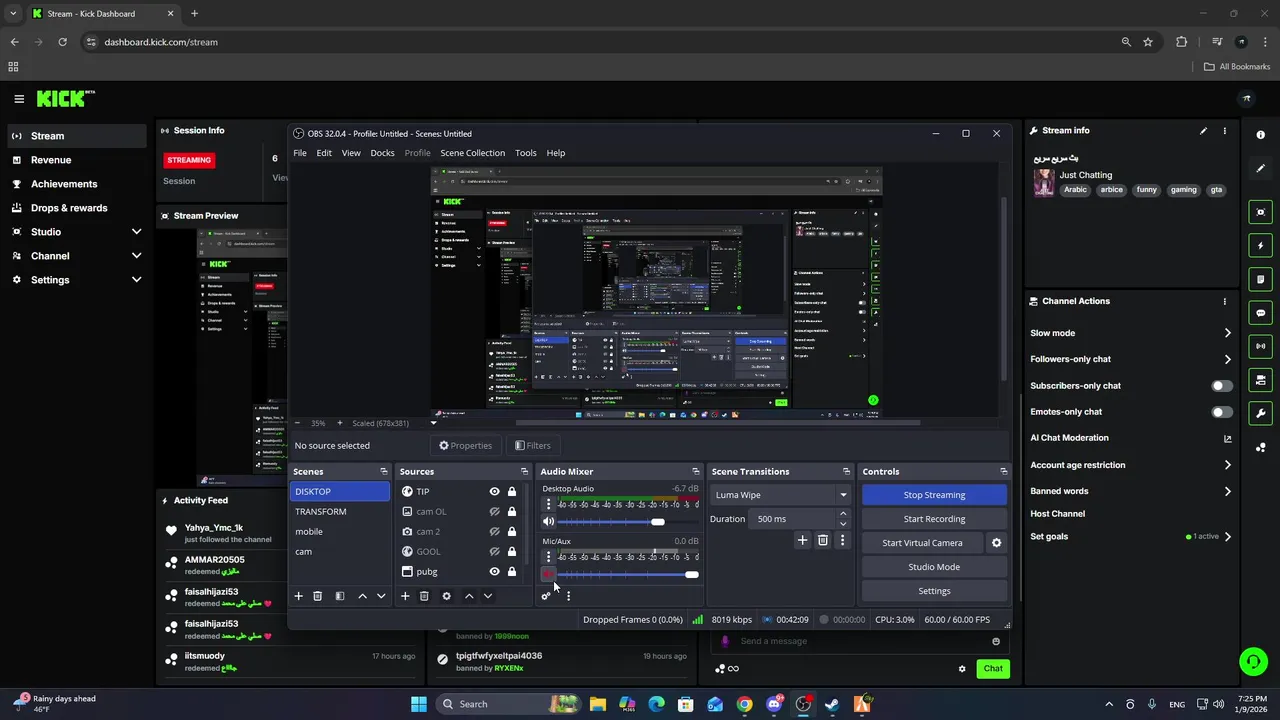
Task: Move scene up arrow in Scenes panel
Action: pos(362,596)
